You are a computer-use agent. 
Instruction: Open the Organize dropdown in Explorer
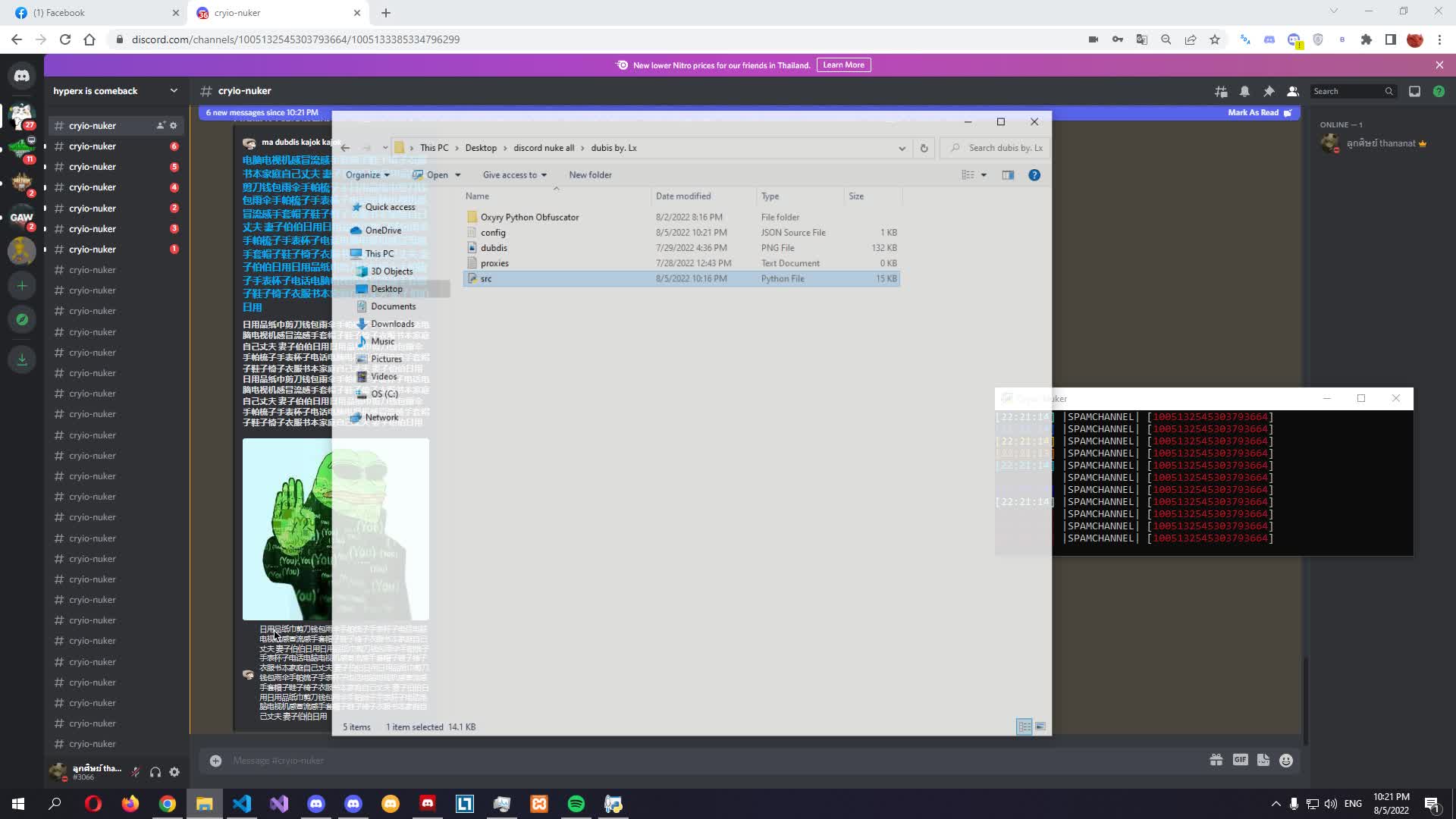367,174
